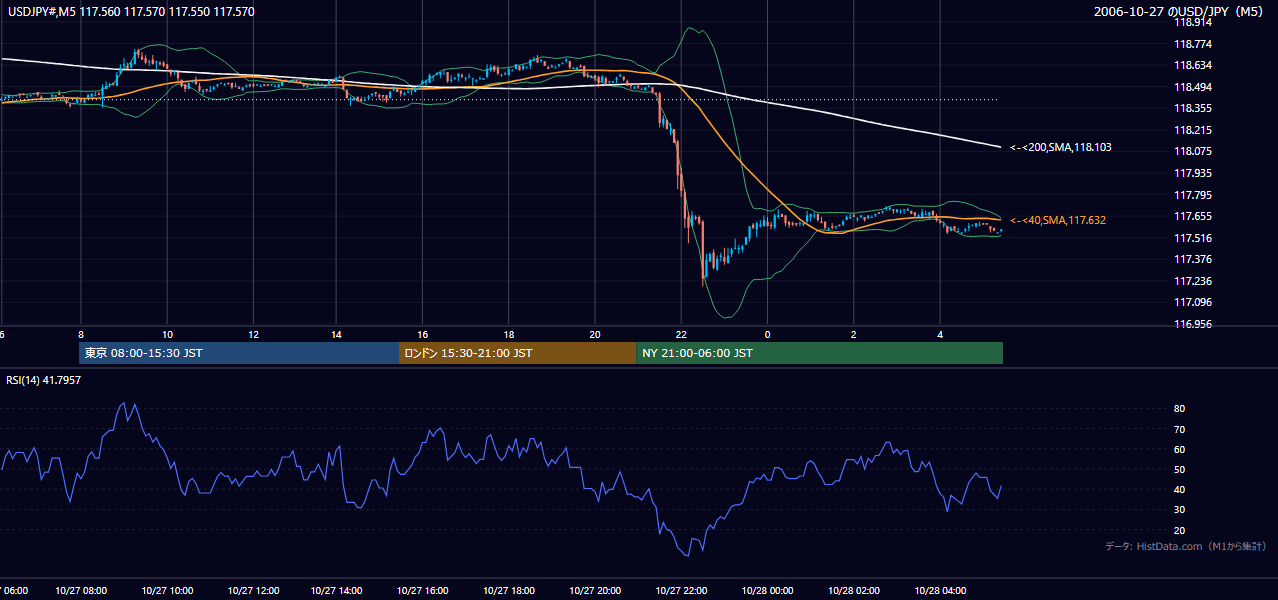The height and width of the screenshot is (600, 1278).
Task: Click price axis value 118.914
Action: pos(1191,23)
